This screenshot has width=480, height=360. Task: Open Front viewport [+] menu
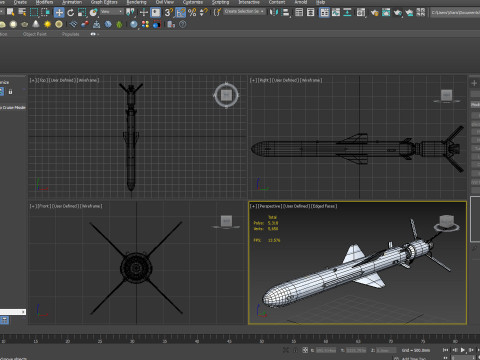[33, 206]
